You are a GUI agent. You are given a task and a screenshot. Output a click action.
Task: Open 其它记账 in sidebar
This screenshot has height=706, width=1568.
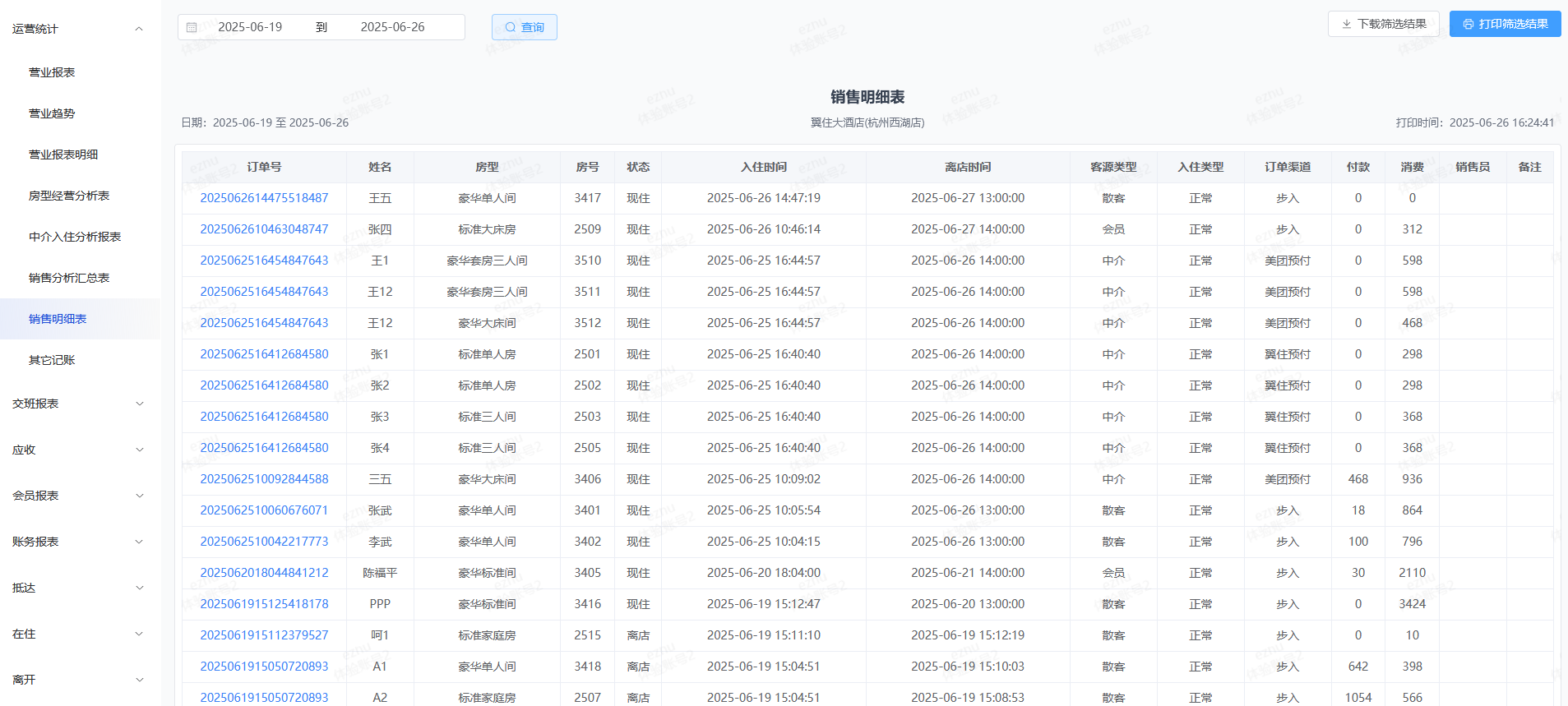click(x=52, y=360)
